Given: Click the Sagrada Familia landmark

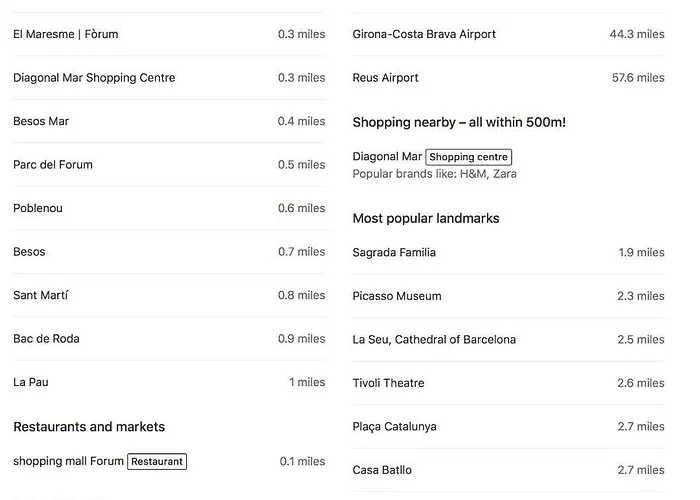Looking at the screenshot, I should tap(508, 253).
